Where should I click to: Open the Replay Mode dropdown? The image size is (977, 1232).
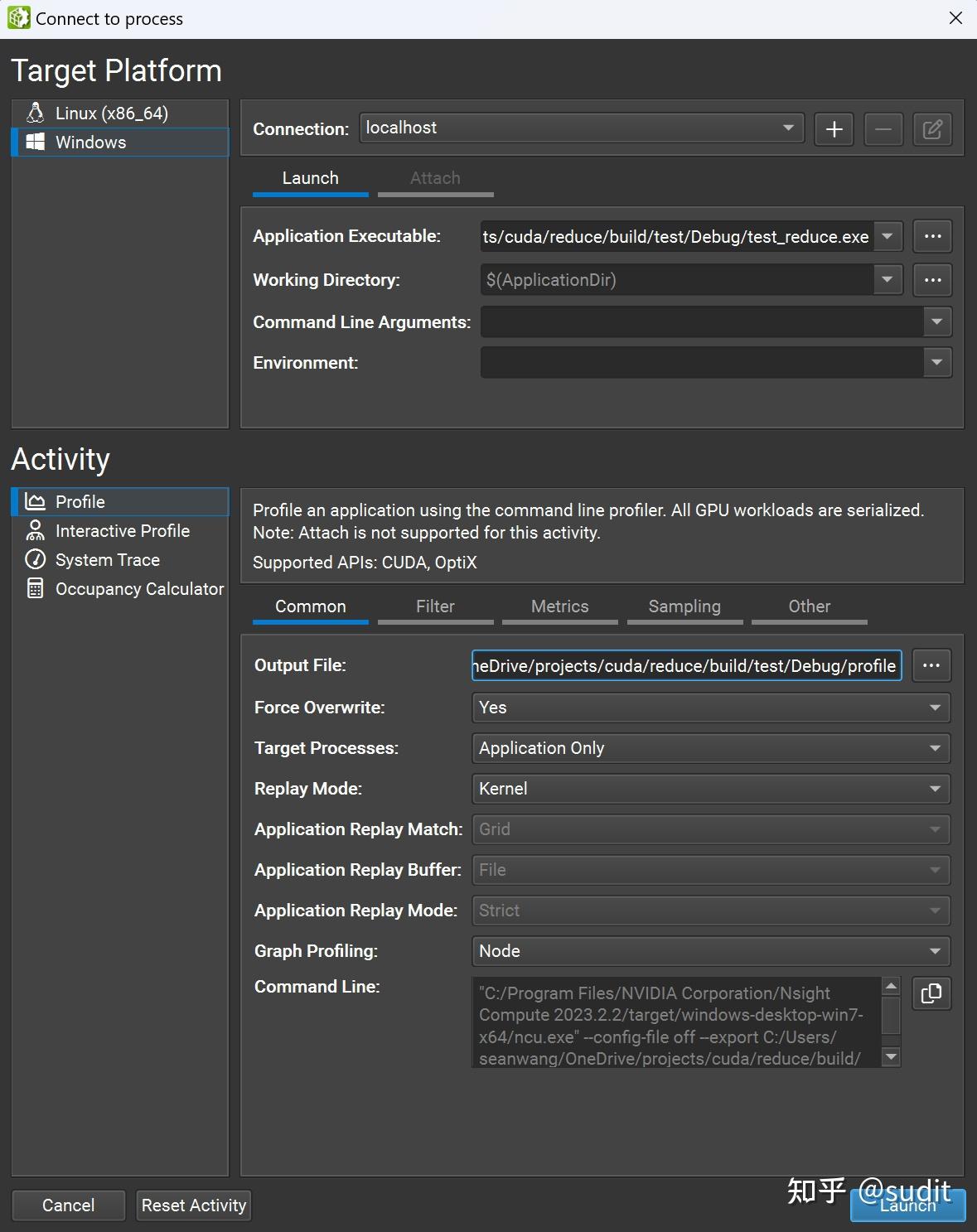tap(710, 789)
